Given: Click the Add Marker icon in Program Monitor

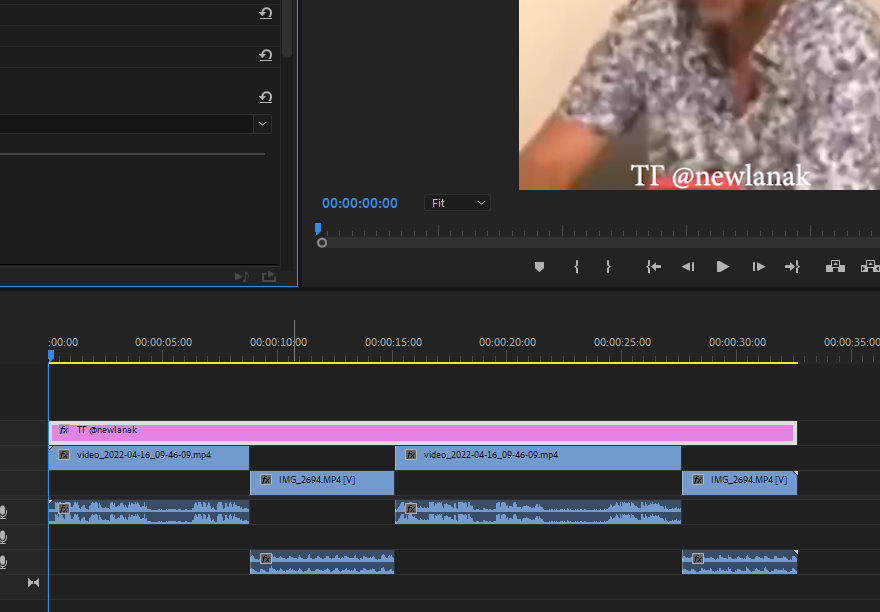Looking at the screenshot, I should [x=540, y=267].
